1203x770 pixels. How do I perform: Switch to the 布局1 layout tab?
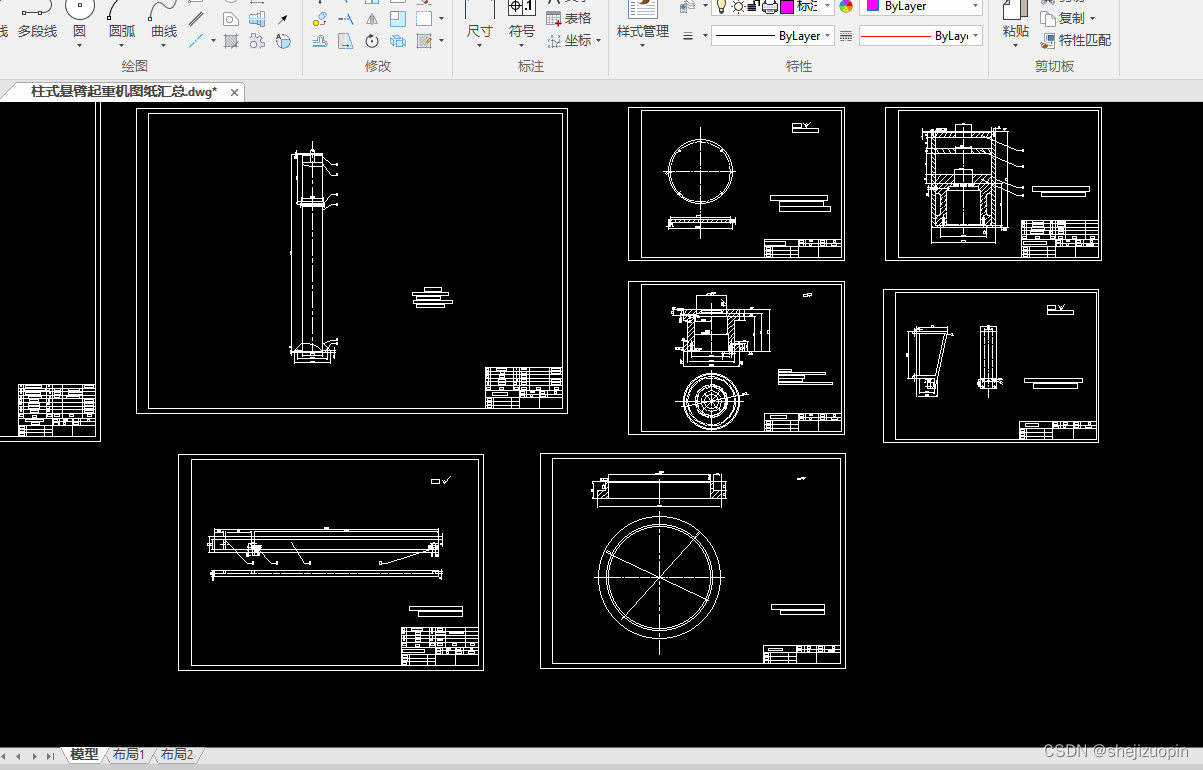pyautogui.click(x=129, y=754)
